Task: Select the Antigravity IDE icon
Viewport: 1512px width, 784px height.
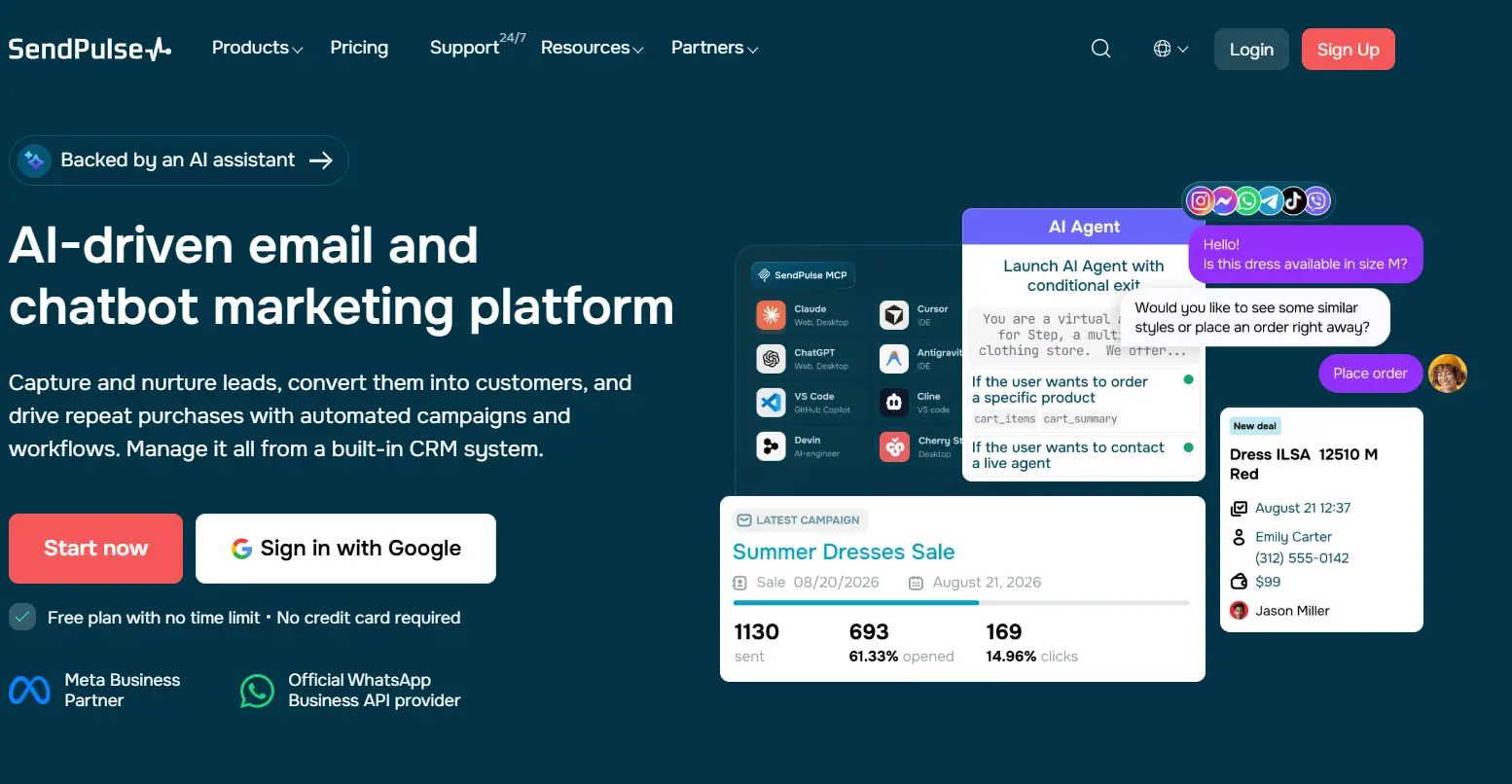Action: tap(894, 358)
